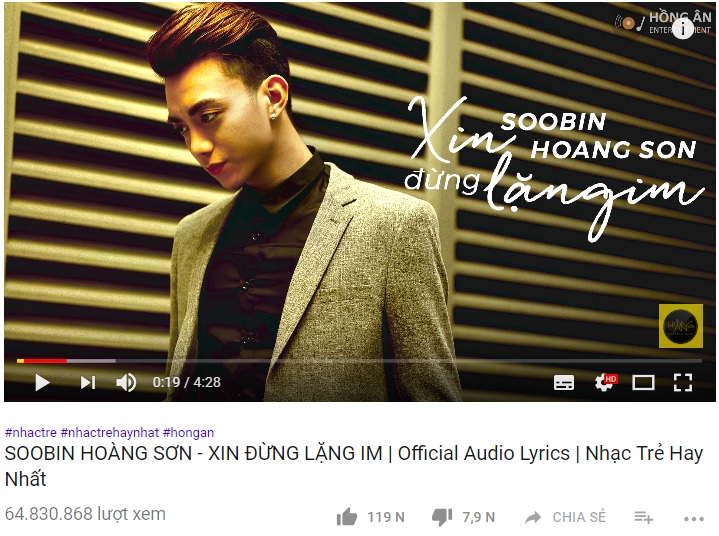Open the HD settings gear
This screenshot has width=719, height=536.
click(605, 382)
